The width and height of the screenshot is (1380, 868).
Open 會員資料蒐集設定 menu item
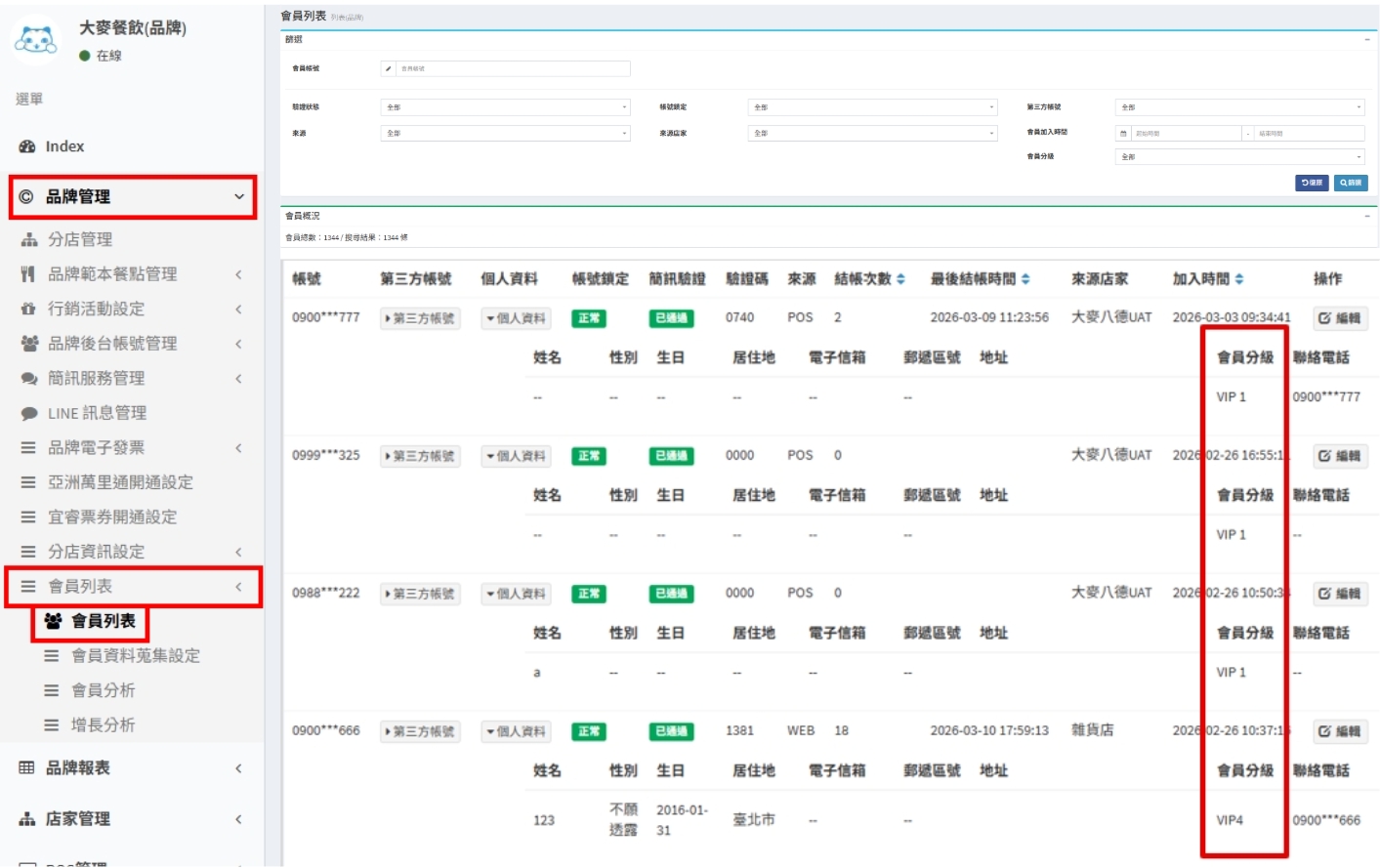pos(135,656)
